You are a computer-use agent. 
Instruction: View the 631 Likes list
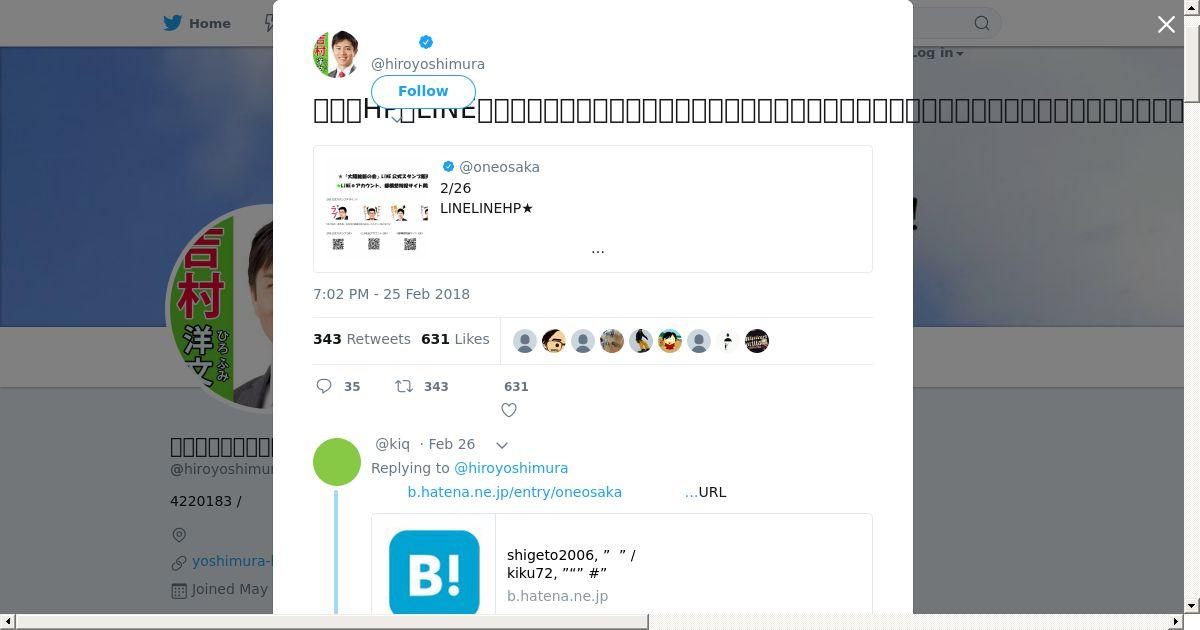coord(455,339)
